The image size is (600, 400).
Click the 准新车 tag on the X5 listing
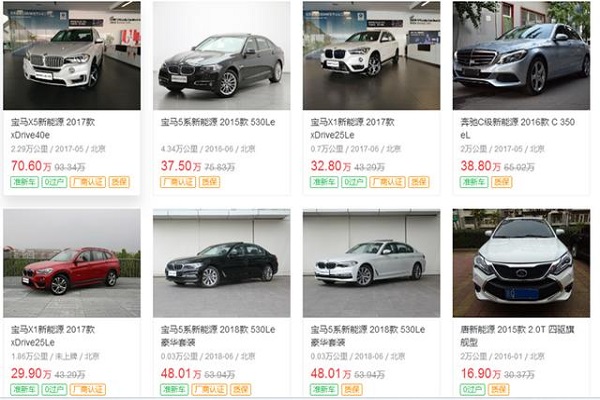pos(24,182)
